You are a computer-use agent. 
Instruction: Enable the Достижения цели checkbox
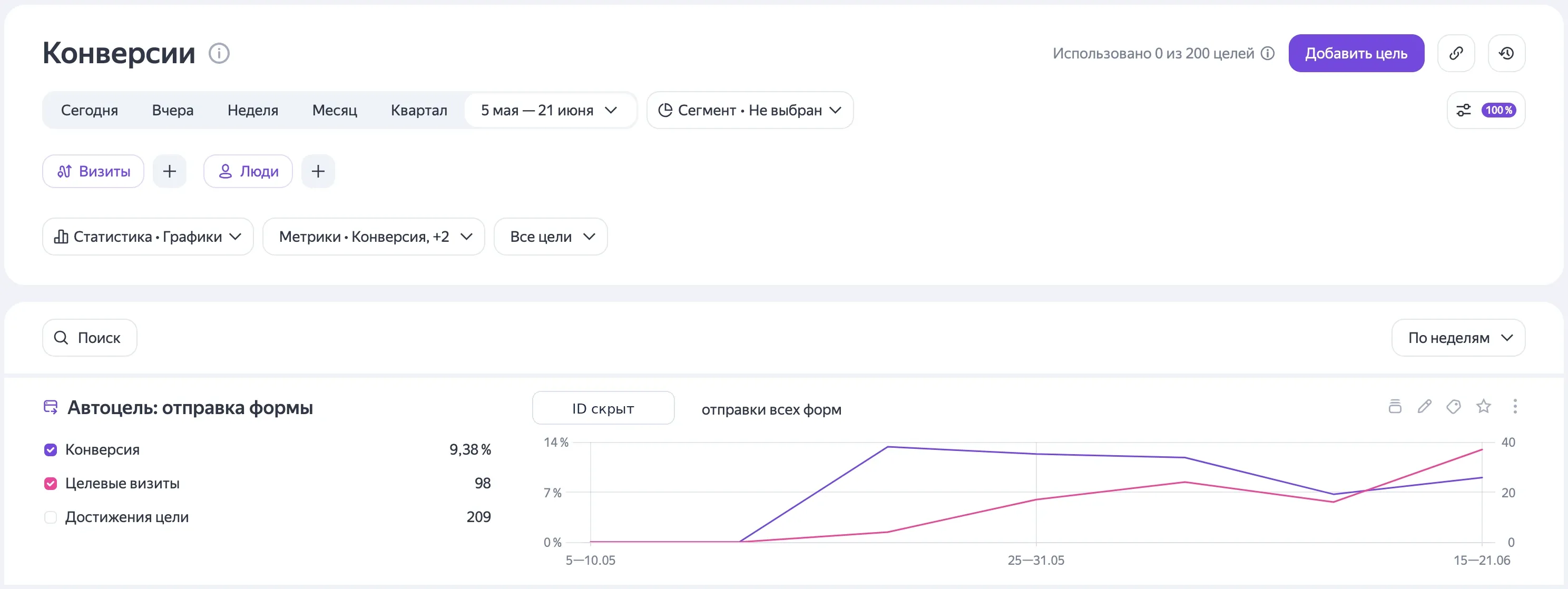pos(51,517)
